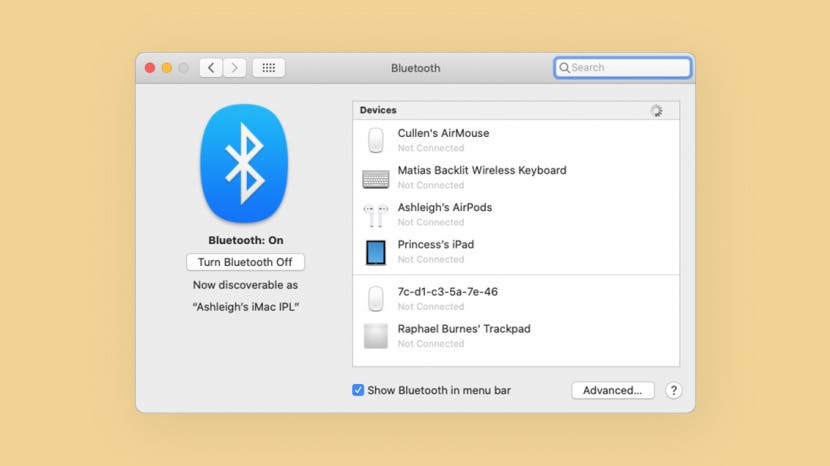Click the Princess's iPad device icon

(x=376, y=252)
